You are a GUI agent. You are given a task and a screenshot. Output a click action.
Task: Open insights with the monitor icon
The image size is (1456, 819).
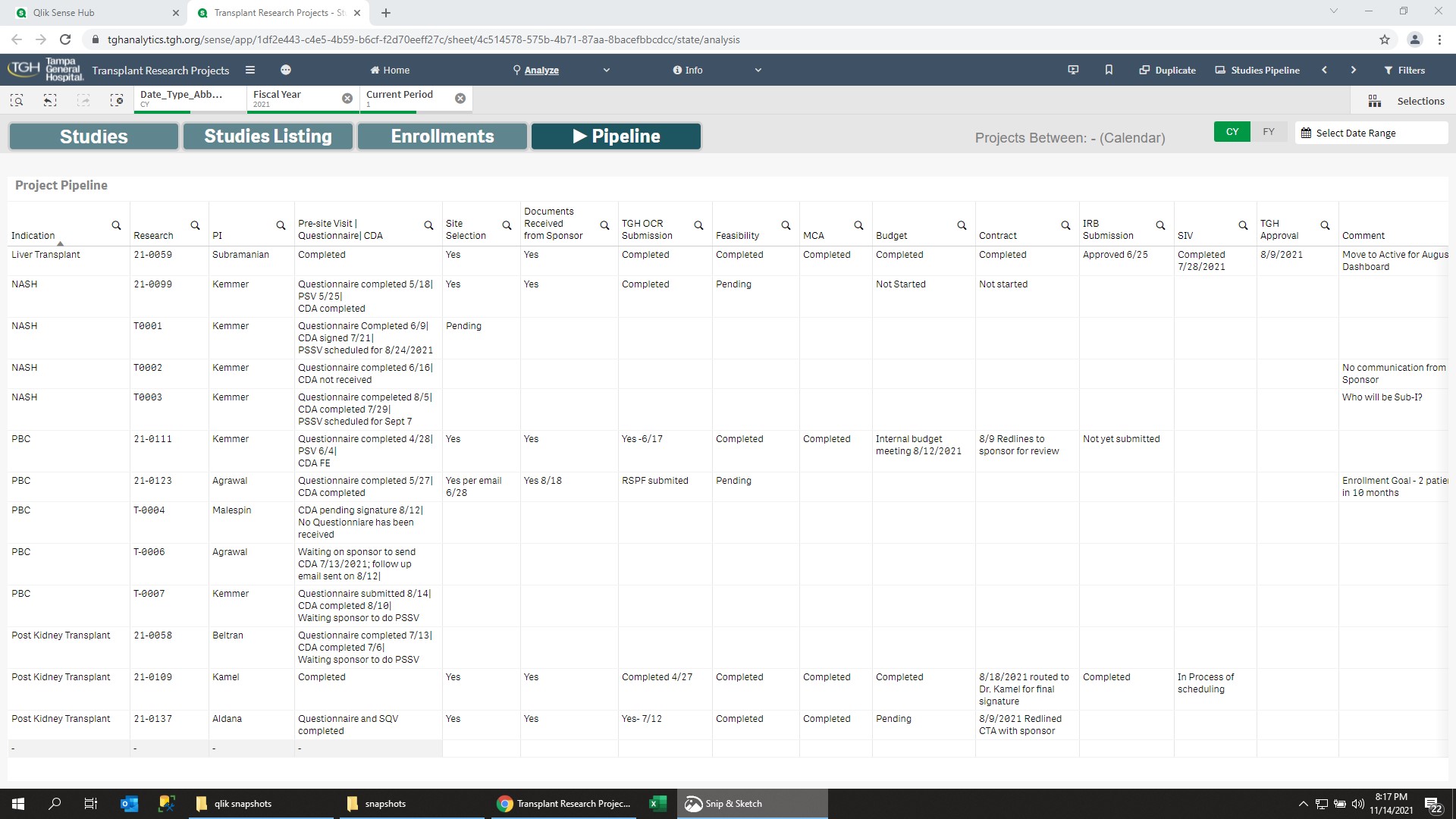[x=1072, y=69]
